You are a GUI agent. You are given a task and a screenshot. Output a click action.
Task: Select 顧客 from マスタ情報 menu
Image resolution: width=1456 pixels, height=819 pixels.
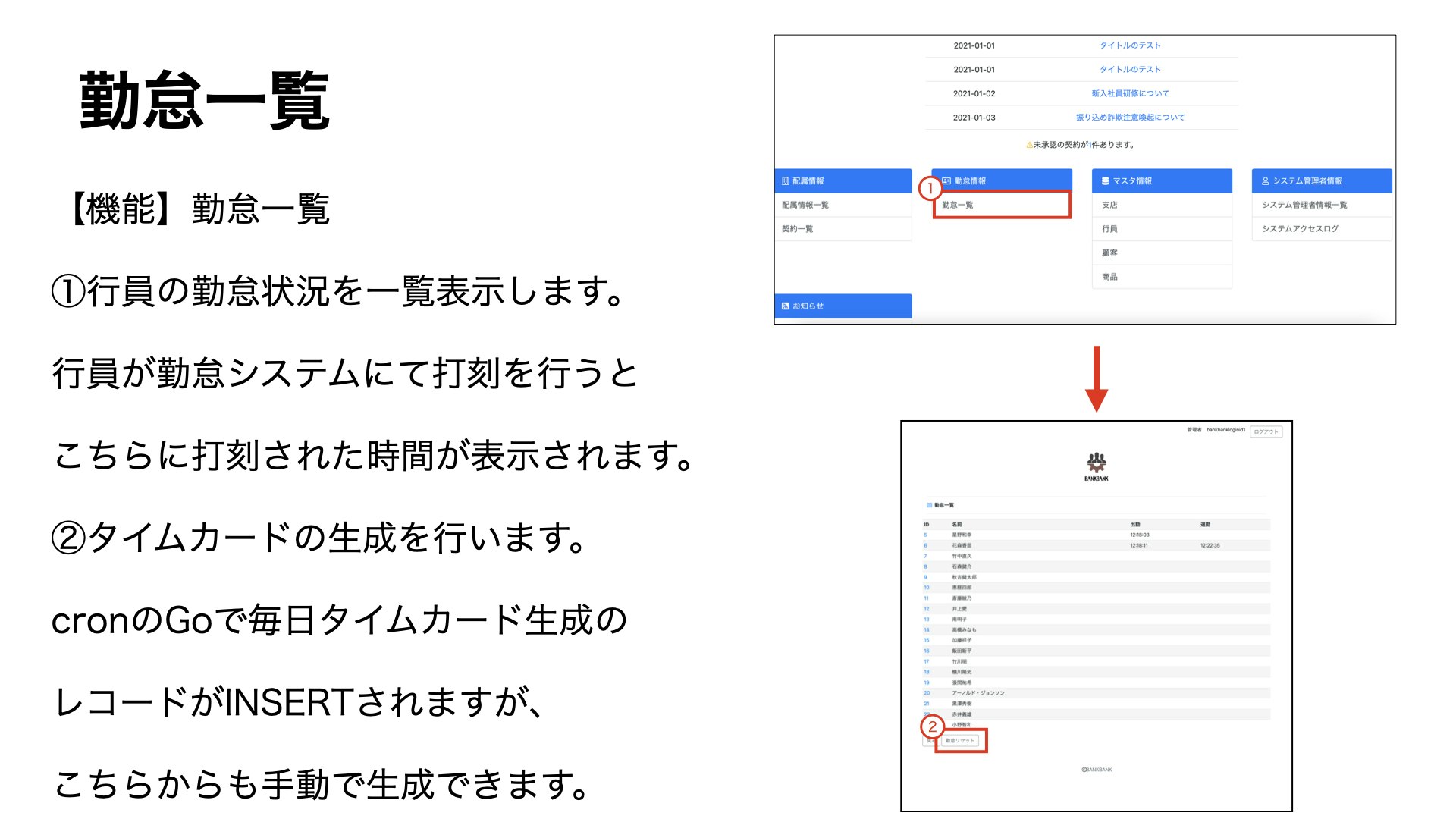point(1109,252)
